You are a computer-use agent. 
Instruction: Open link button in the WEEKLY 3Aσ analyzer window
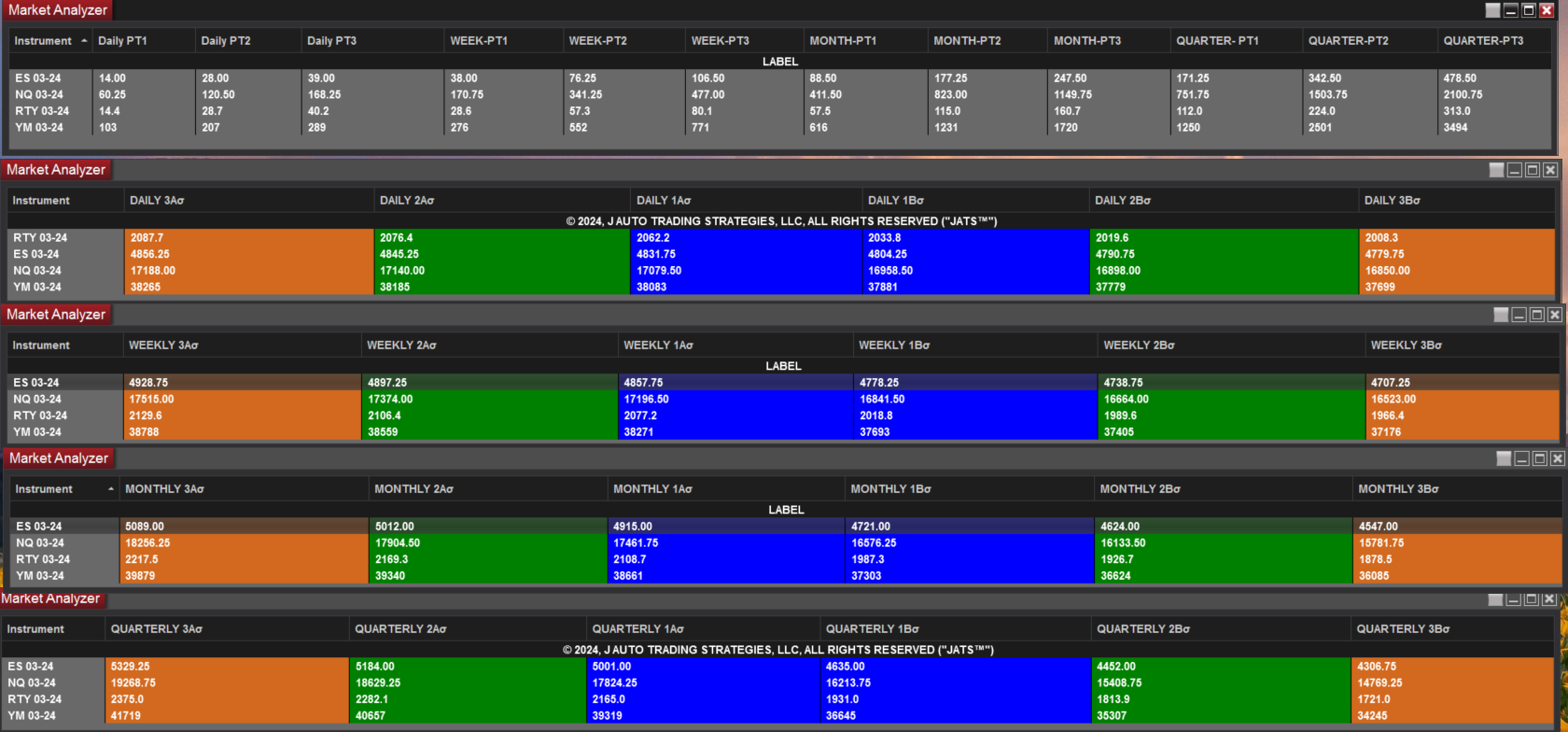click(1501, 316)
